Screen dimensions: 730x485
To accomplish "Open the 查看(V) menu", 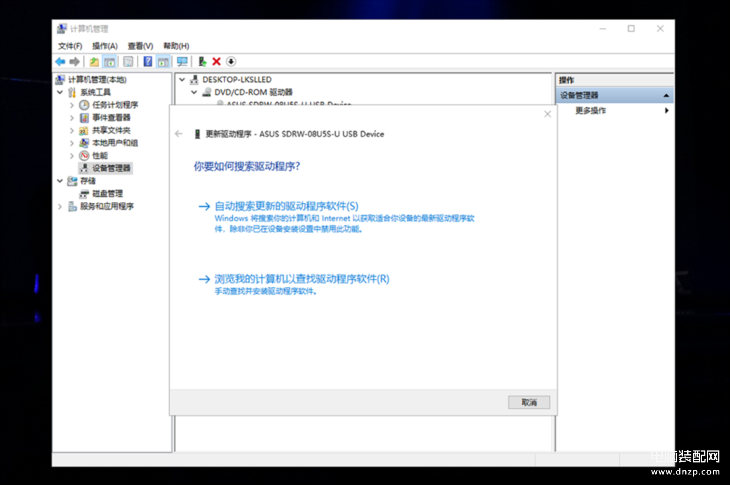I will click(141, 46).
